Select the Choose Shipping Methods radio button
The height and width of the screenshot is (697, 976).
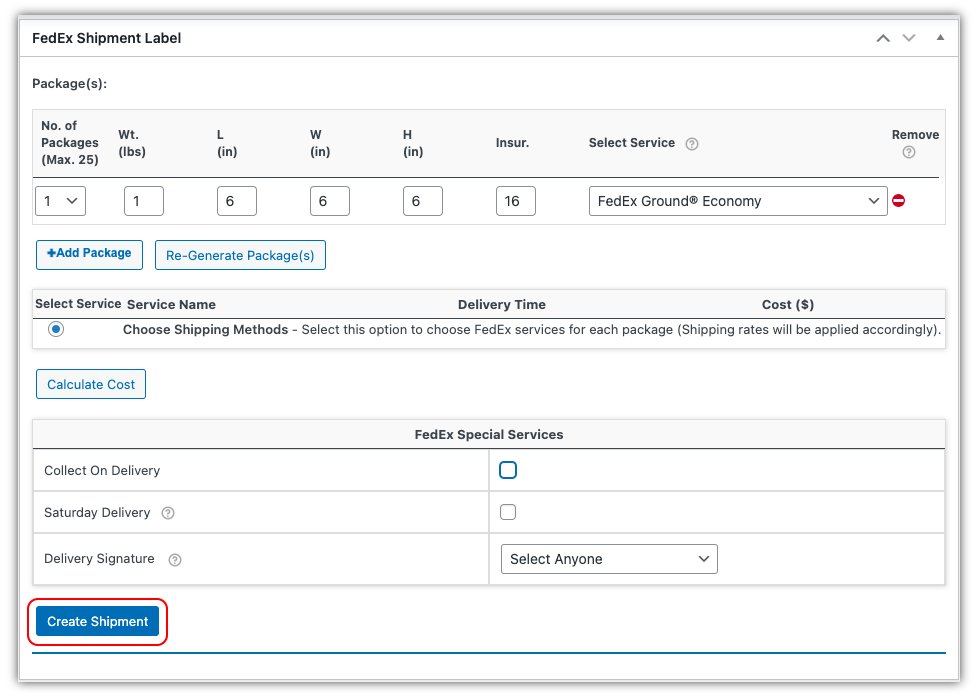click(56, 329)
